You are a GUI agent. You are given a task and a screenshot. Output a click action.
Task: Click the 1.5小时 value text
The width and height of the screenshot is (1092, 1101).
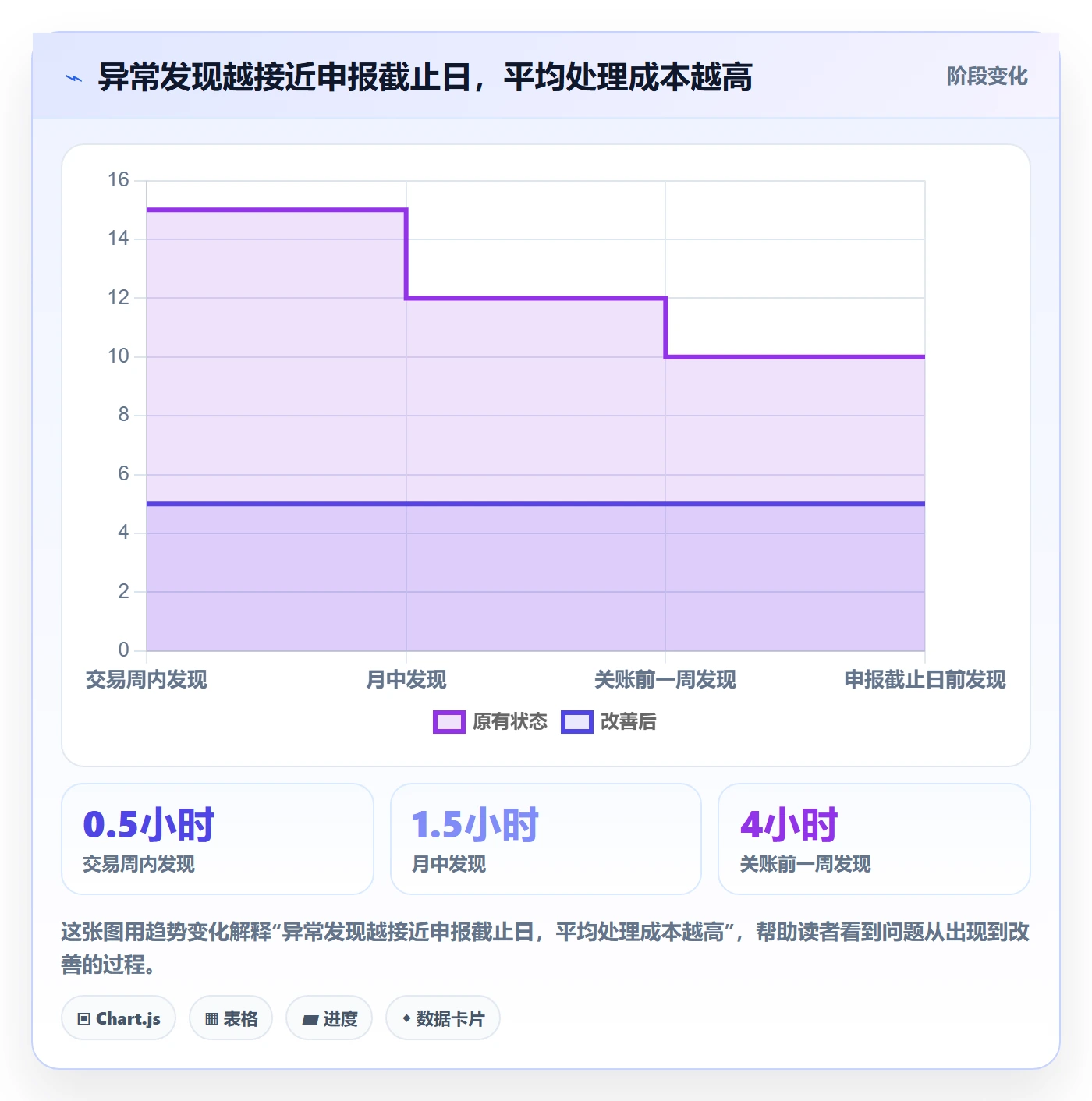[475, 825]
